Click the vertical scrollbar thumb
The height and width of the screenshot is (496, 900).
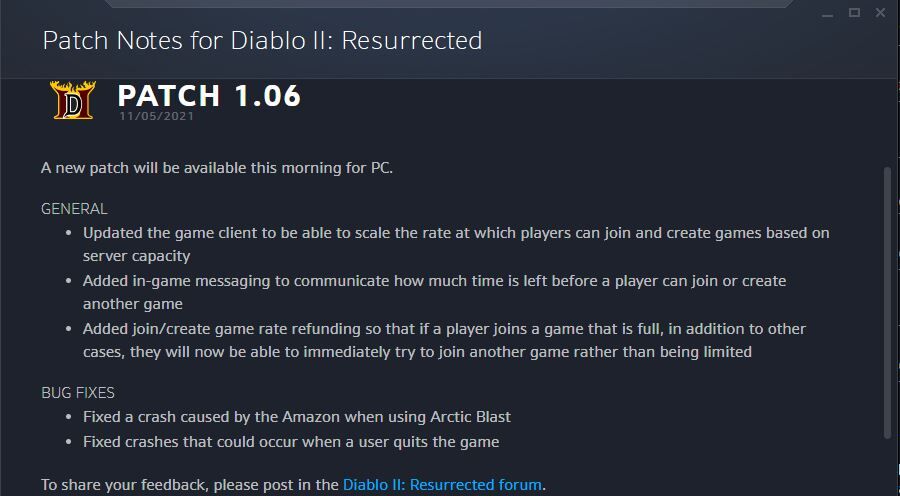pyautogui.click(x=889, y=304)
